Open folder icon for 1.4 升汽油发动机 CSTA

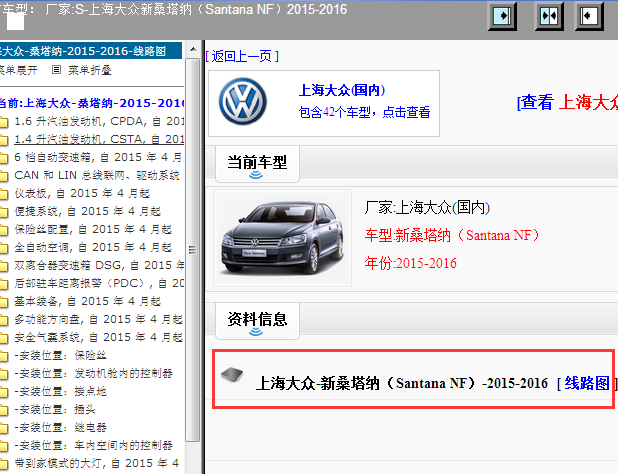tap(3, 140)
